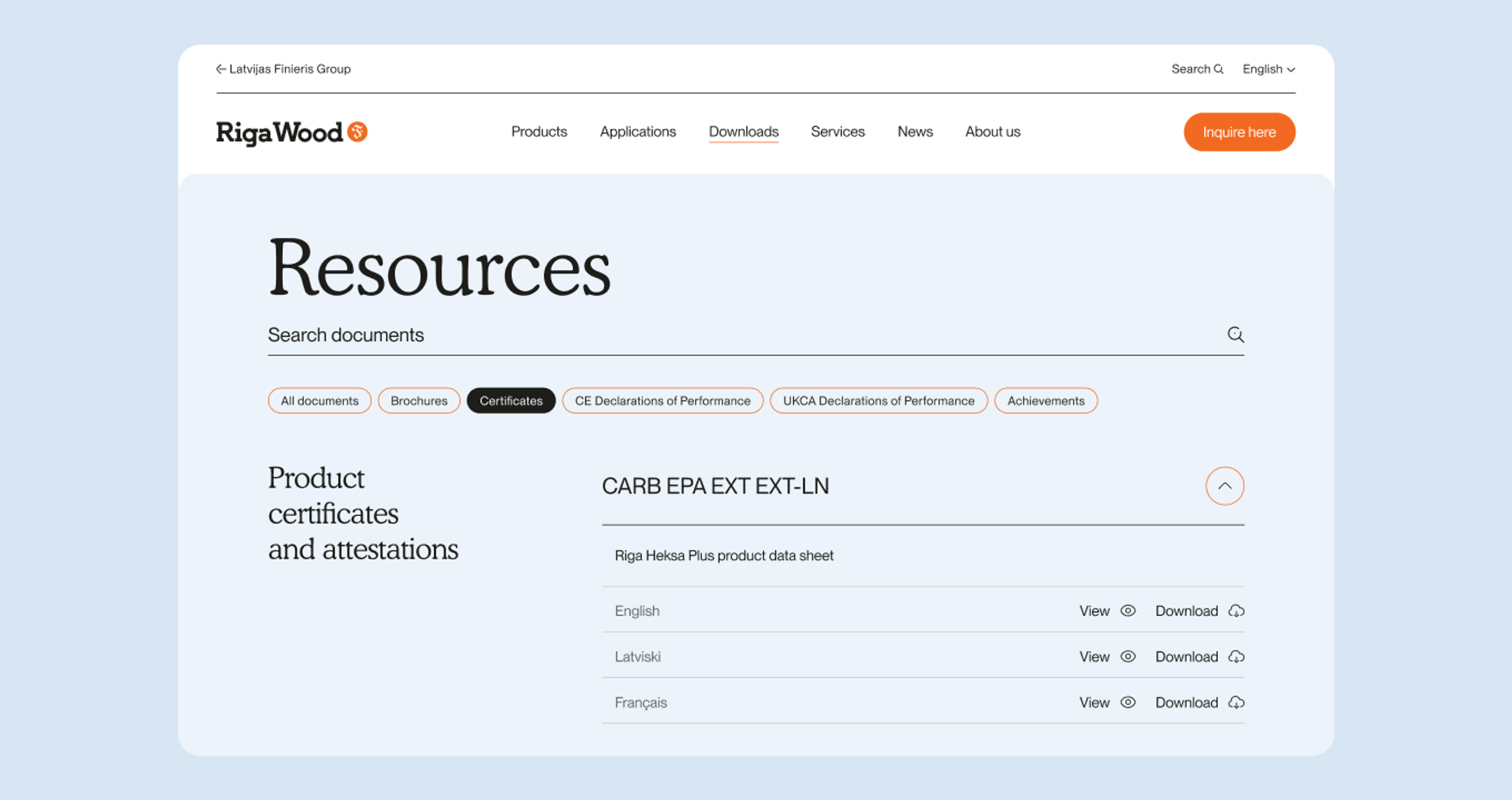Open the News page
The image size is (1512, 800).
point(915,131)
